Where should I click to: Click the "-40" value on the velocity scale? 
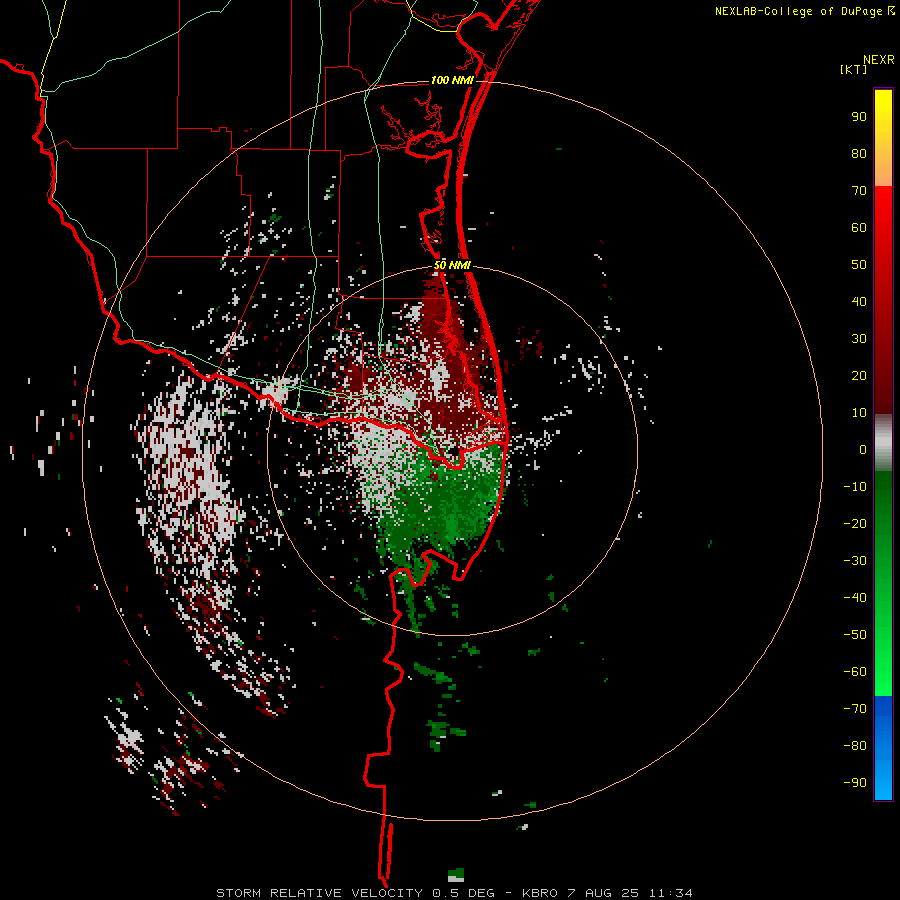[x=855, y=598]
